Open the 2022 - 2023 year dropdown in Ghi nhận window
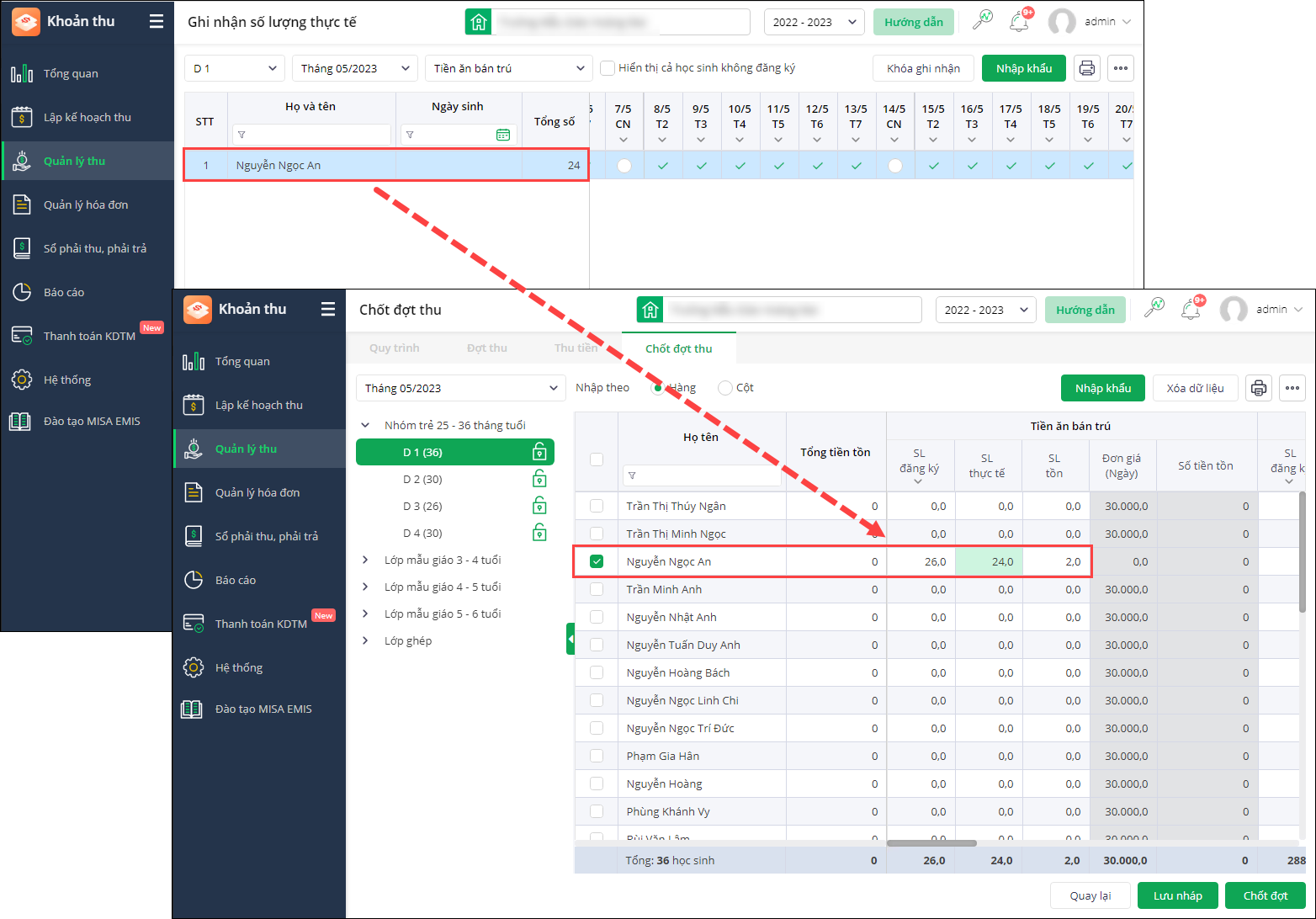The image size is (1316, 919). pyautogui.click(x=815, y=22)
